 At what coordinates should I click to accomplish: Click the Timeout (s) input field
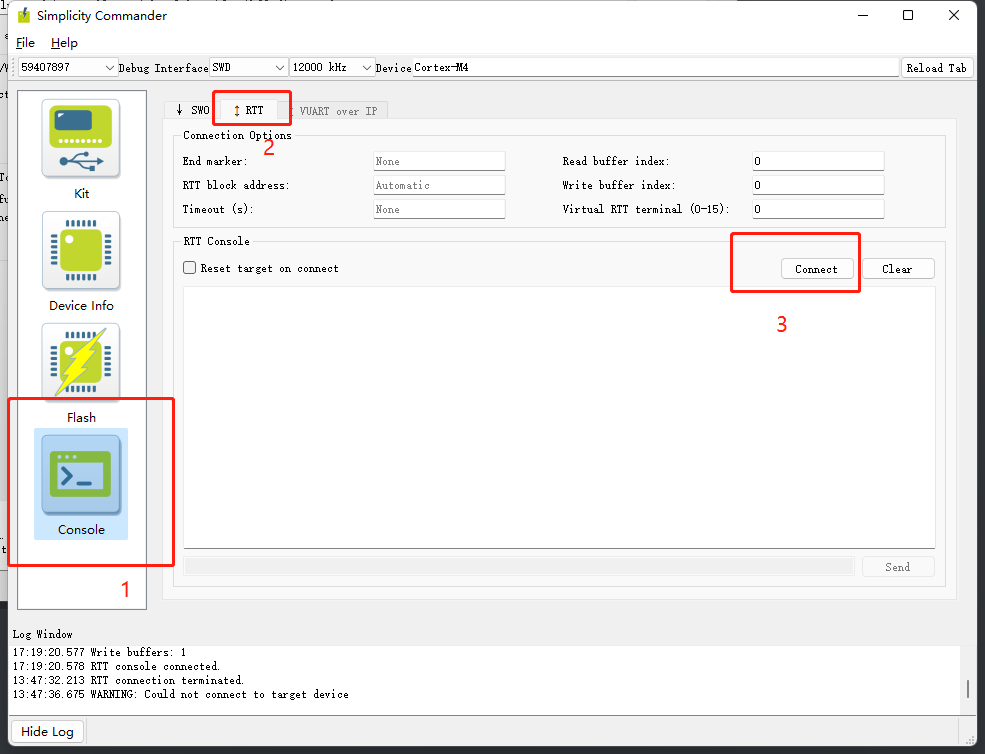[439, 209]
